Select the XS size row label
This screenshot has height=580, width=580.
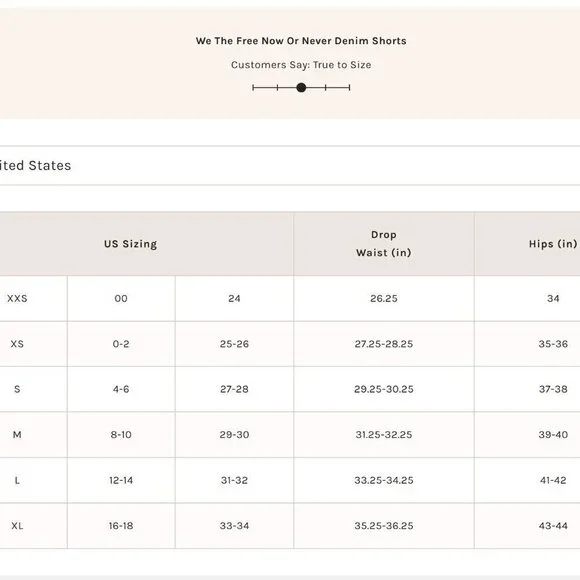click(x=17, y=344)
